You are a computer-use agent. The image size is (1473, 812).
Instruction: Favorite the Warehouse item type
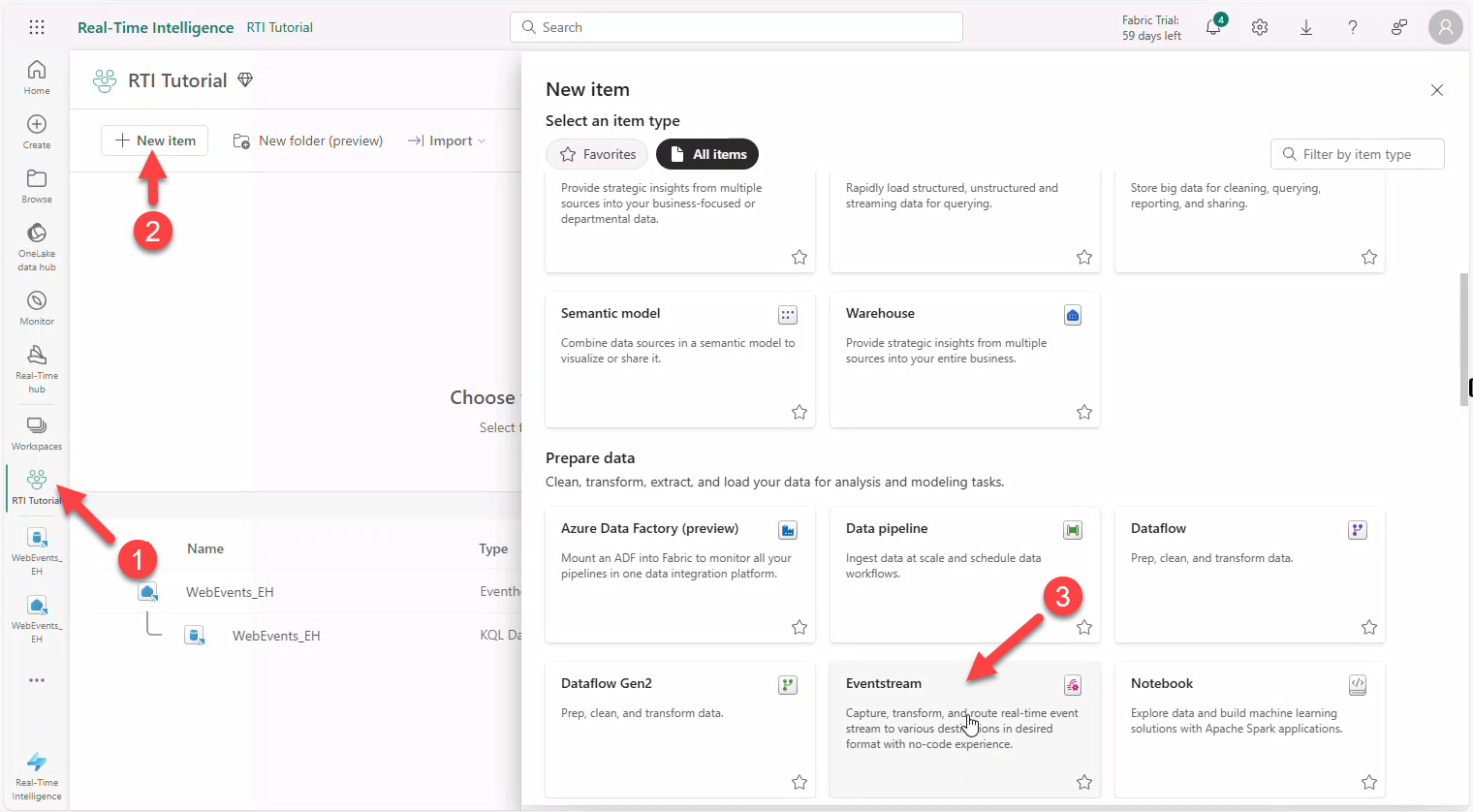click(x=1083, y=411)
